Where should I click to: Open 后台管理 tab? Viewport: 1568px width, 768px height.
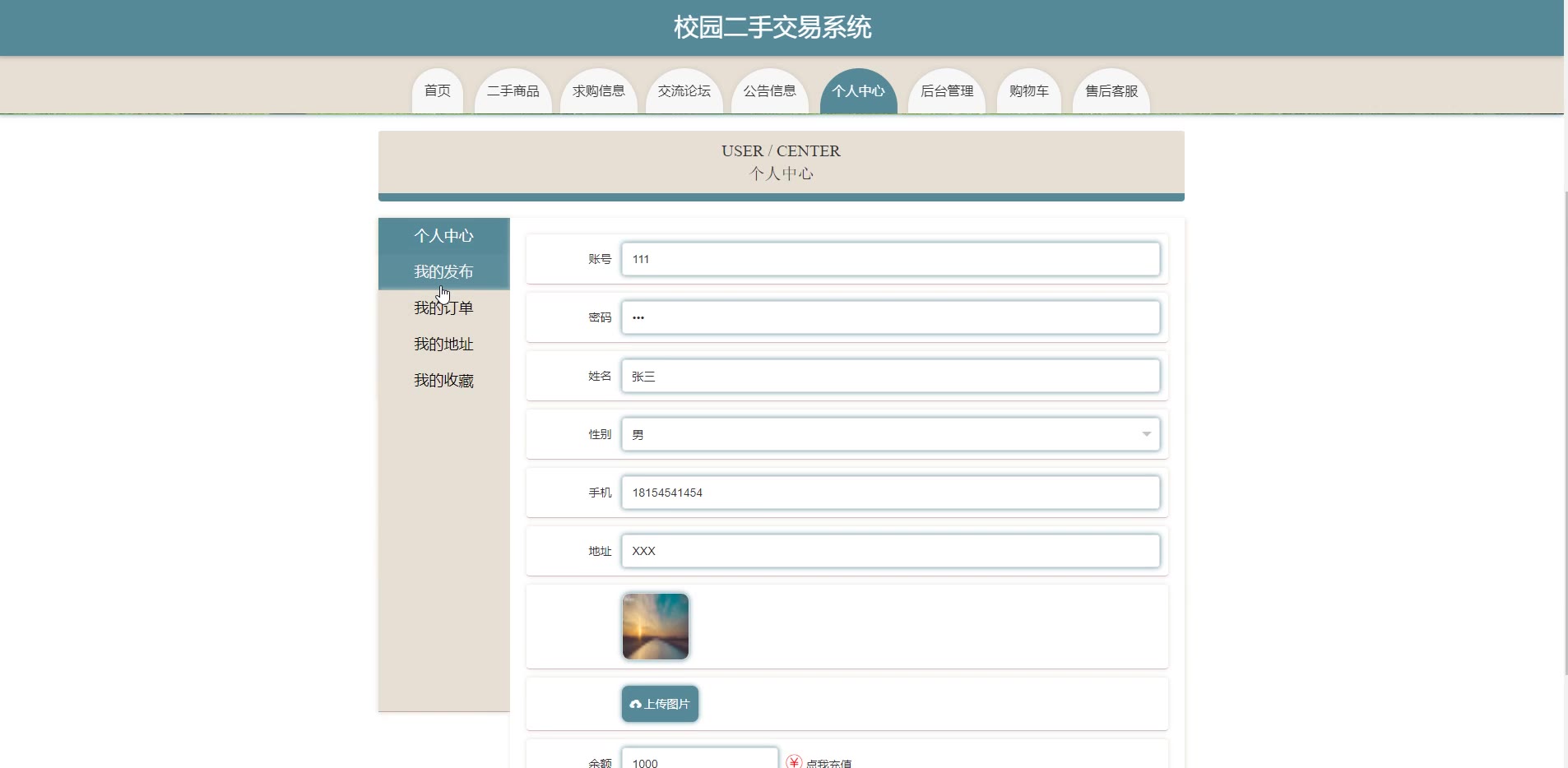click(947, 91)
